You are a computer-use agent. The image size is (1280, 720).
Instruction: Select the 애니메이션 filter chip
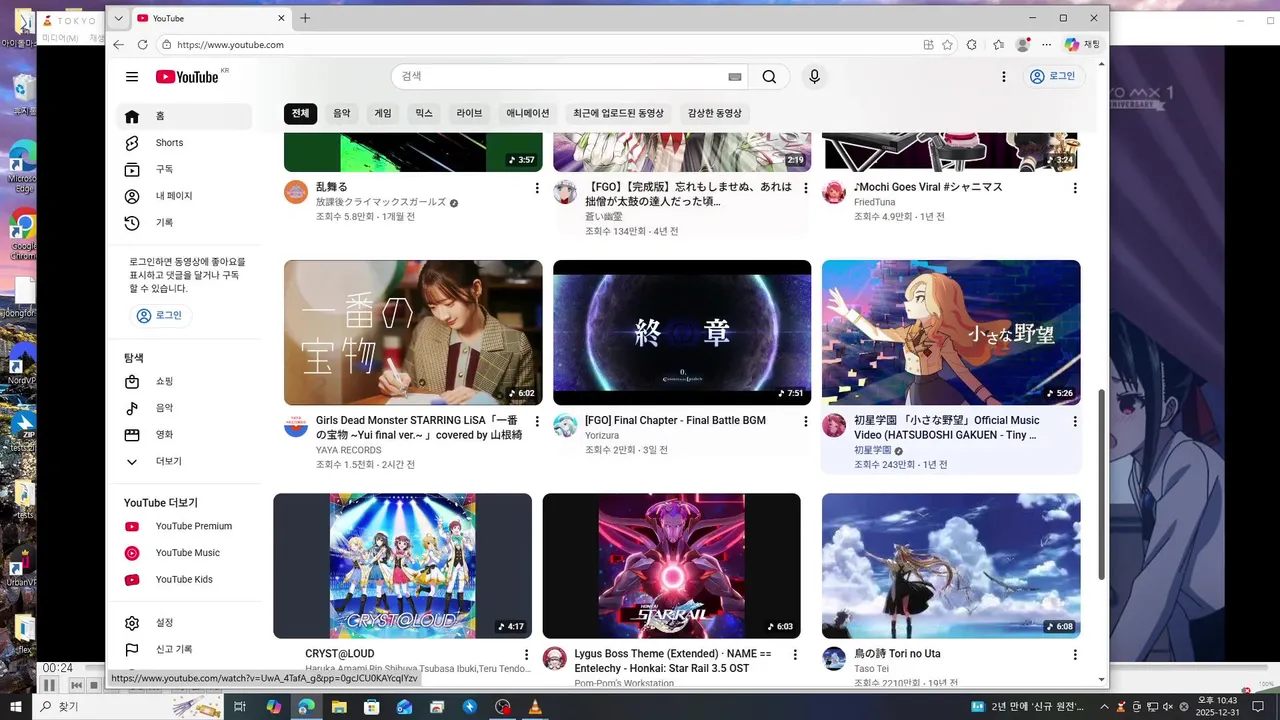pos(528,114)
